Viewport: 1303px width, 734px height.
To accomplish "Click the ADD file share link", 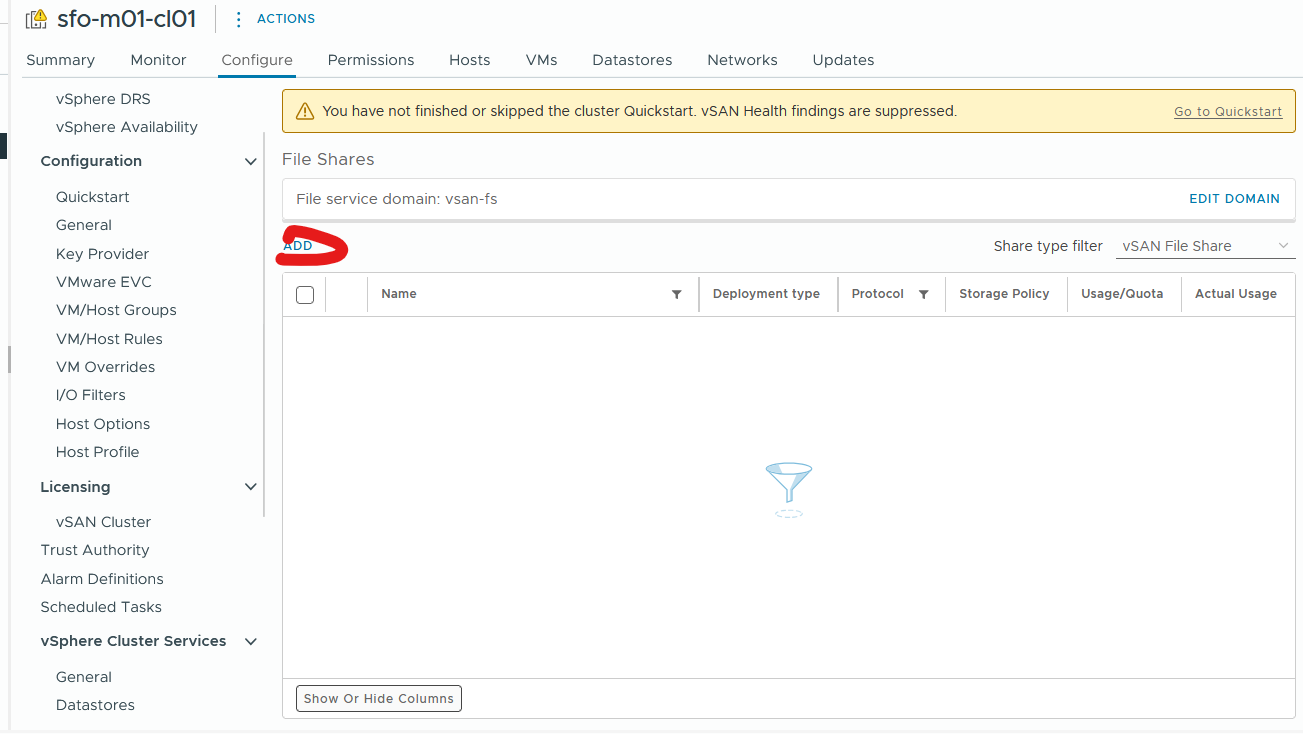I will 298,246.
